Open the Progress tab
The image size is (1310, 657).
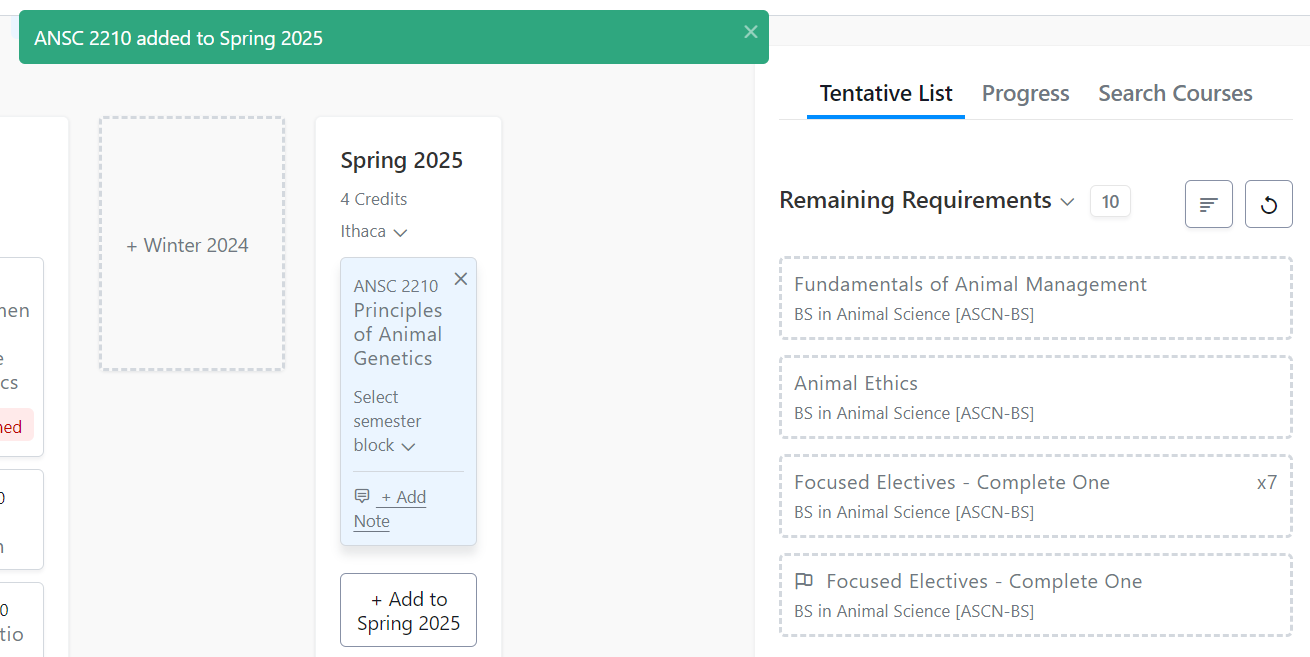click(x=1026, y=94)
